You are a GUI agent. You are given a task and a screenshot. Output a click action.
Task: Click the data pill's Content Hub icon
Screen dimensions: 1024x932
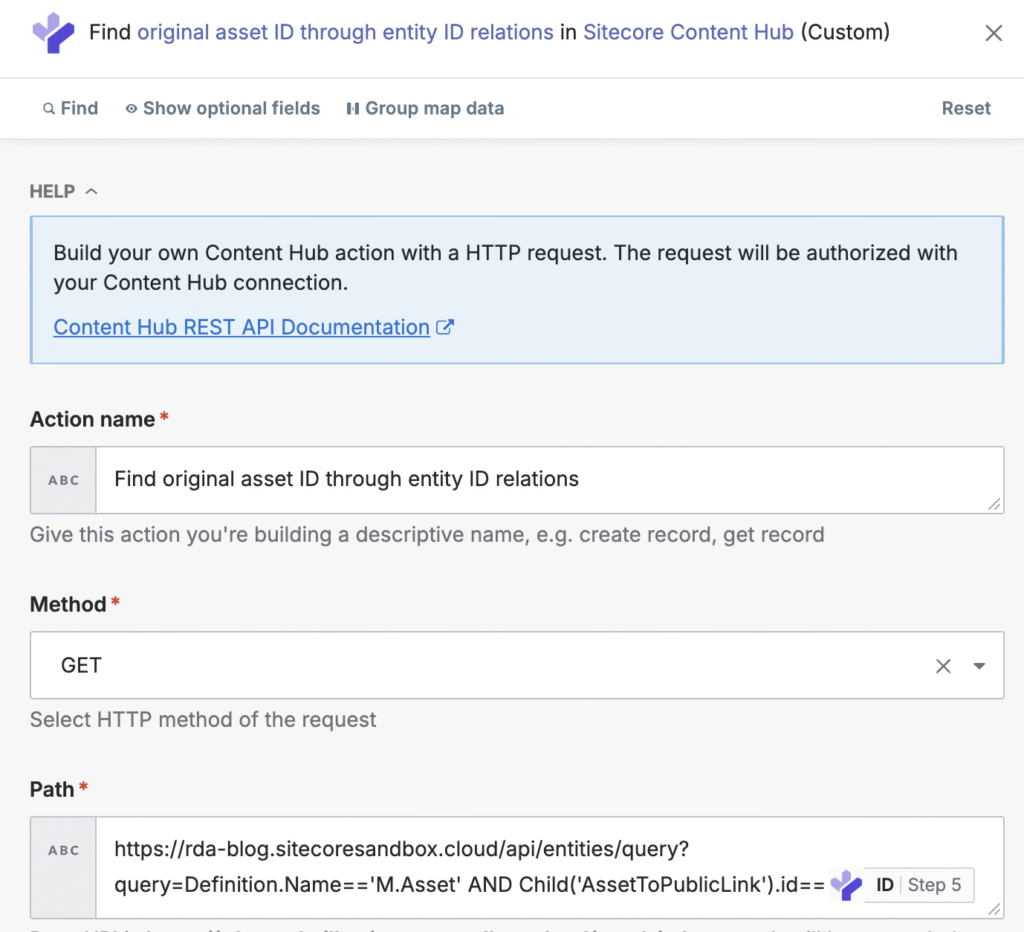pyautogui.click(x=846, y=885)
